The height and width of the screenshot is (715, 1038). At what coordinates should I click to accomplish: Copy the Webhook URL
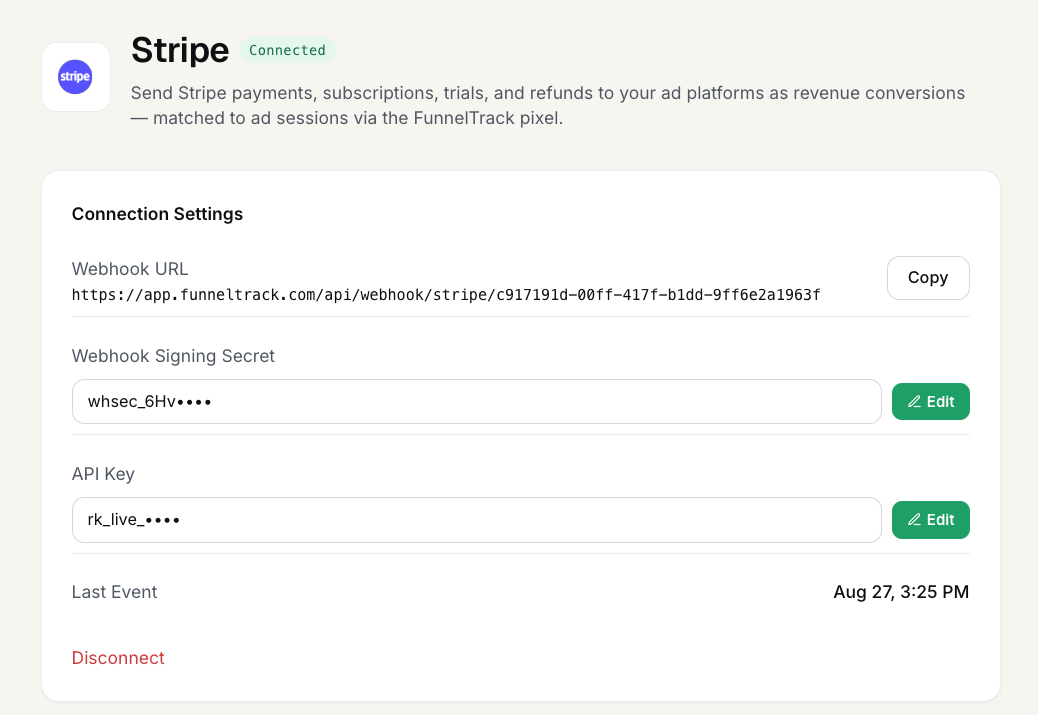point(928,278)
